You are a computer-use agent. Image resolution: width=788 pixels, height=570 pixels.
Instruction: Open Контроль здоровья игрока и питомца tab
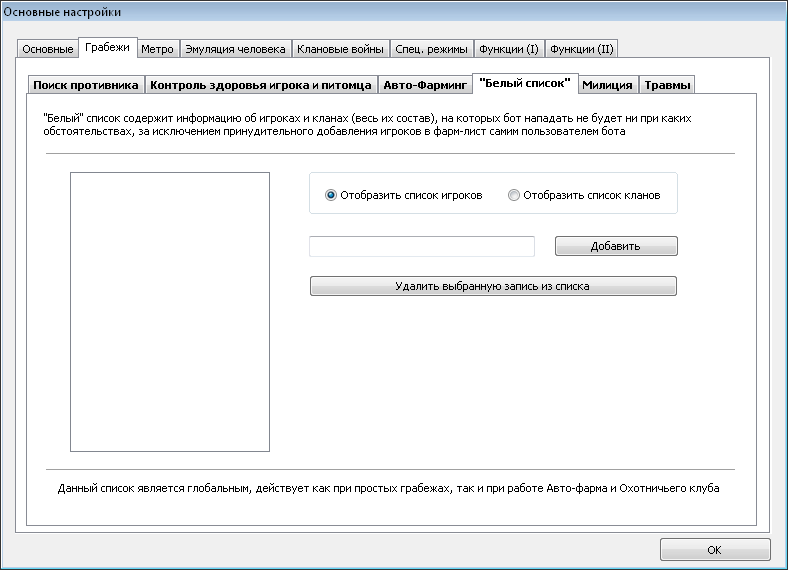(x=261, y=85)
